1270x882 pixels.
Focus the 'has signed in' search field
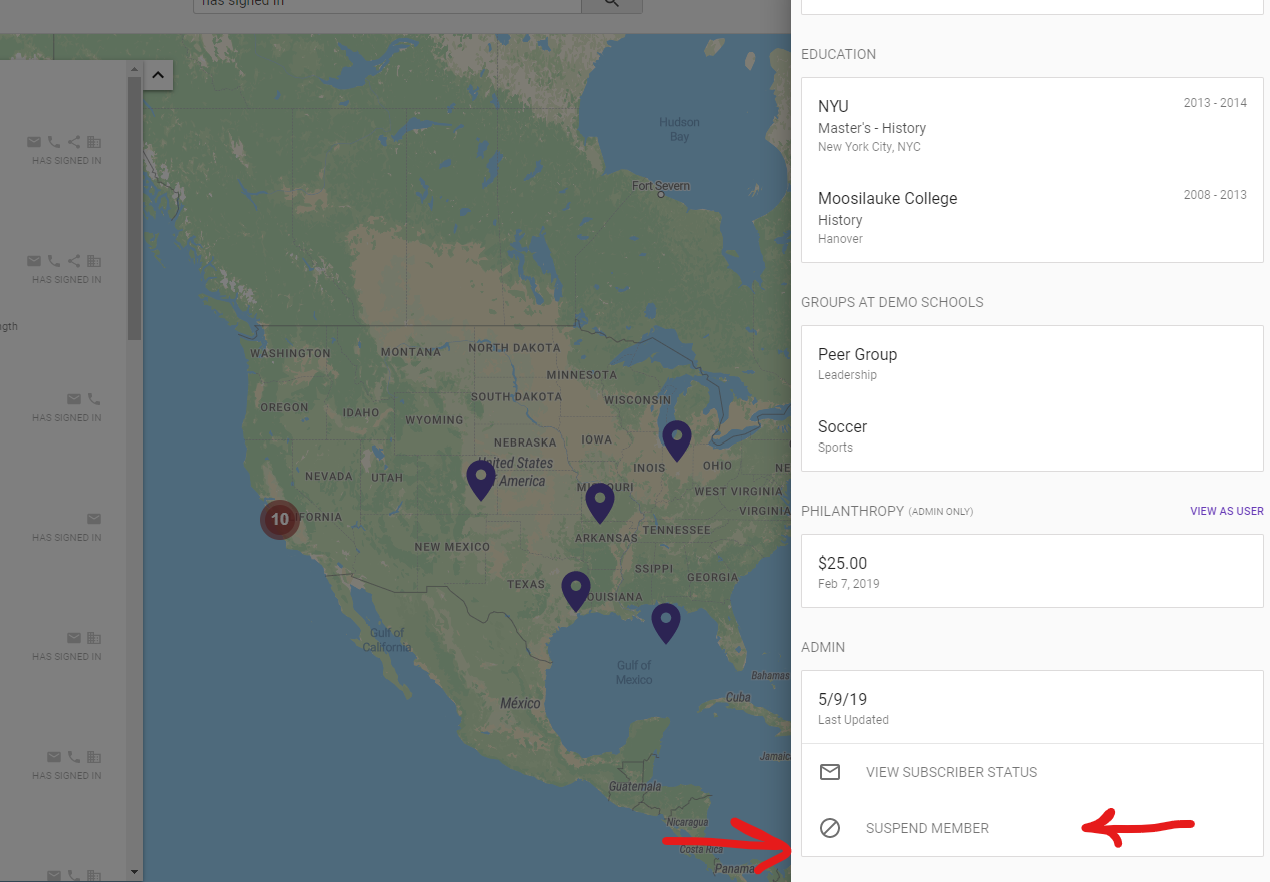pos(386,5)
